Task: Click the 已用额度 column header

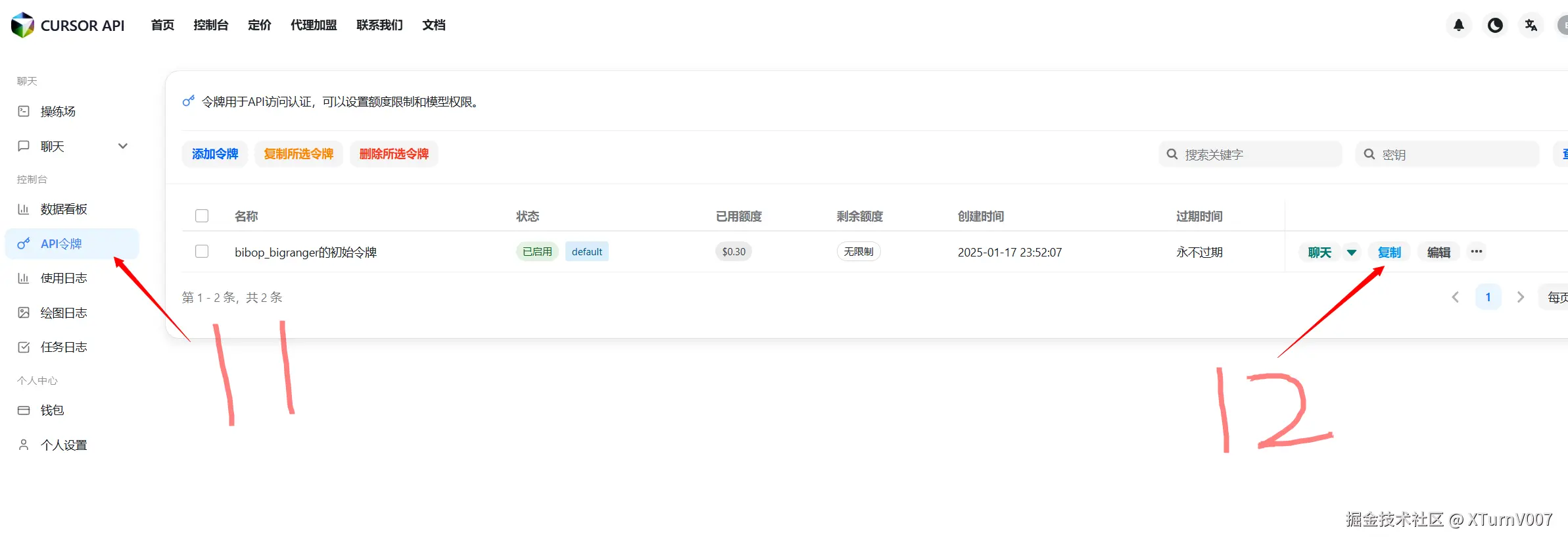Action: point(739,216)
